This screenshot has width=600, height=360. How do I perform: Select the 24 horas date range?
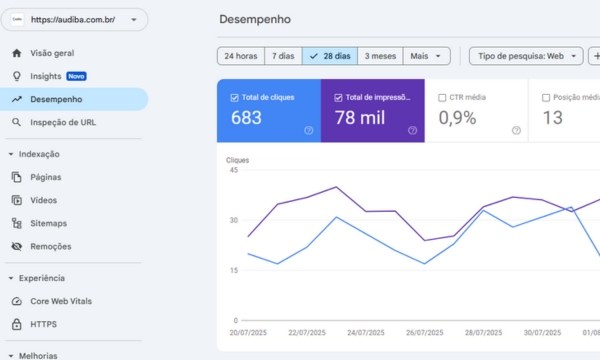pos(241,56)
